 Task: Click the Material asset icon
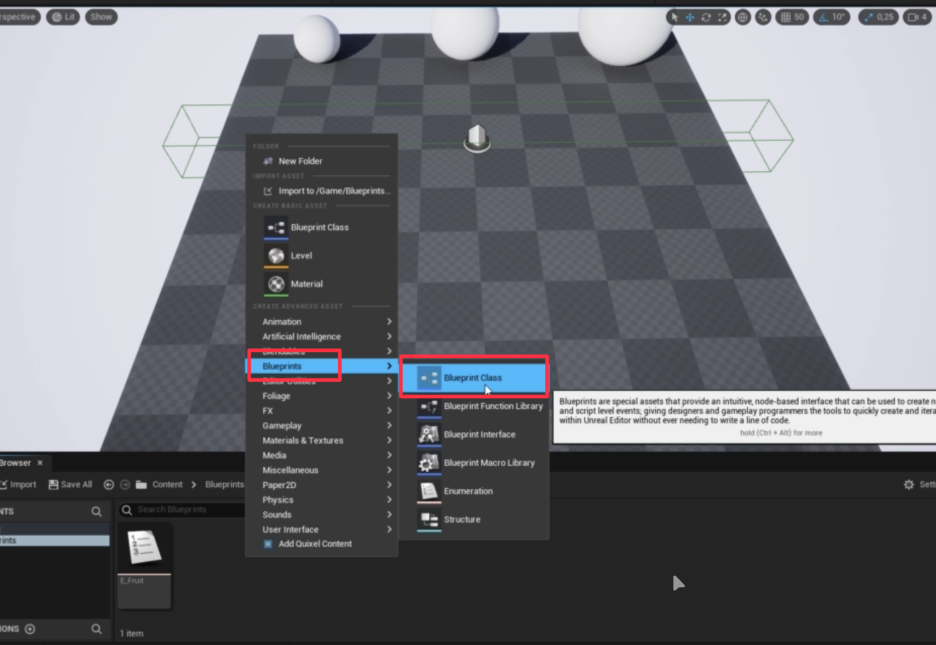click(276, 284)
